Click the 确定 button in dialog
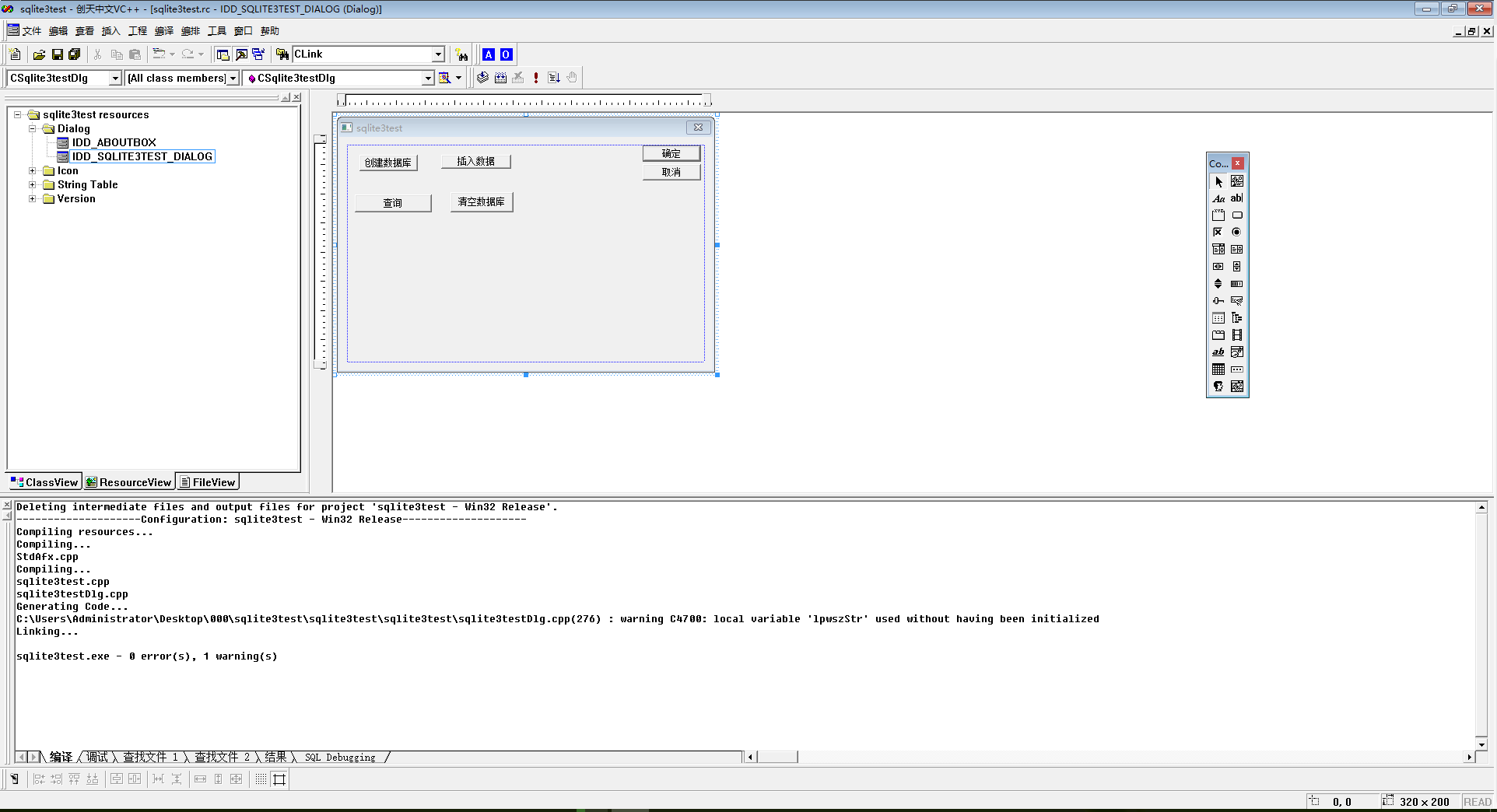 point(671,153)
